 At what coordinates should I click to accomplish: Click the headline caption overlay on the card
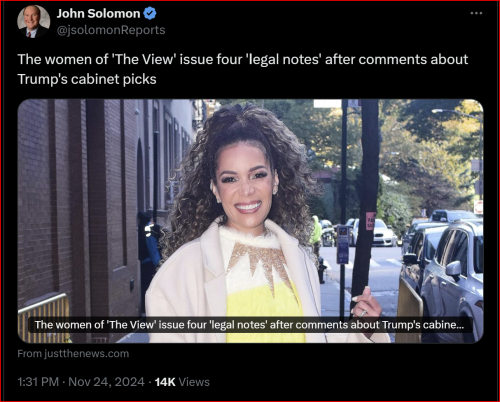(x=249, y=325)
